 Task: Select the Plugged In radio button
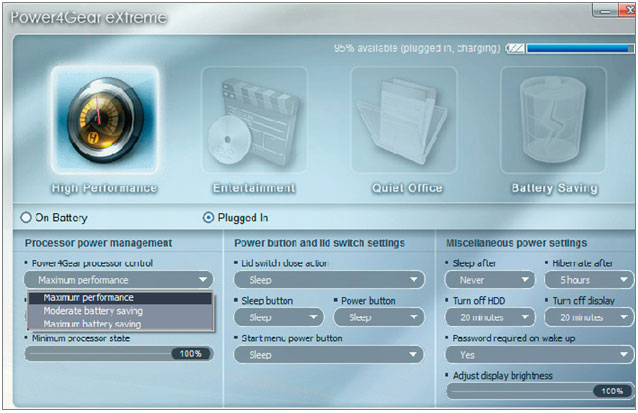(x=208, y=218)
